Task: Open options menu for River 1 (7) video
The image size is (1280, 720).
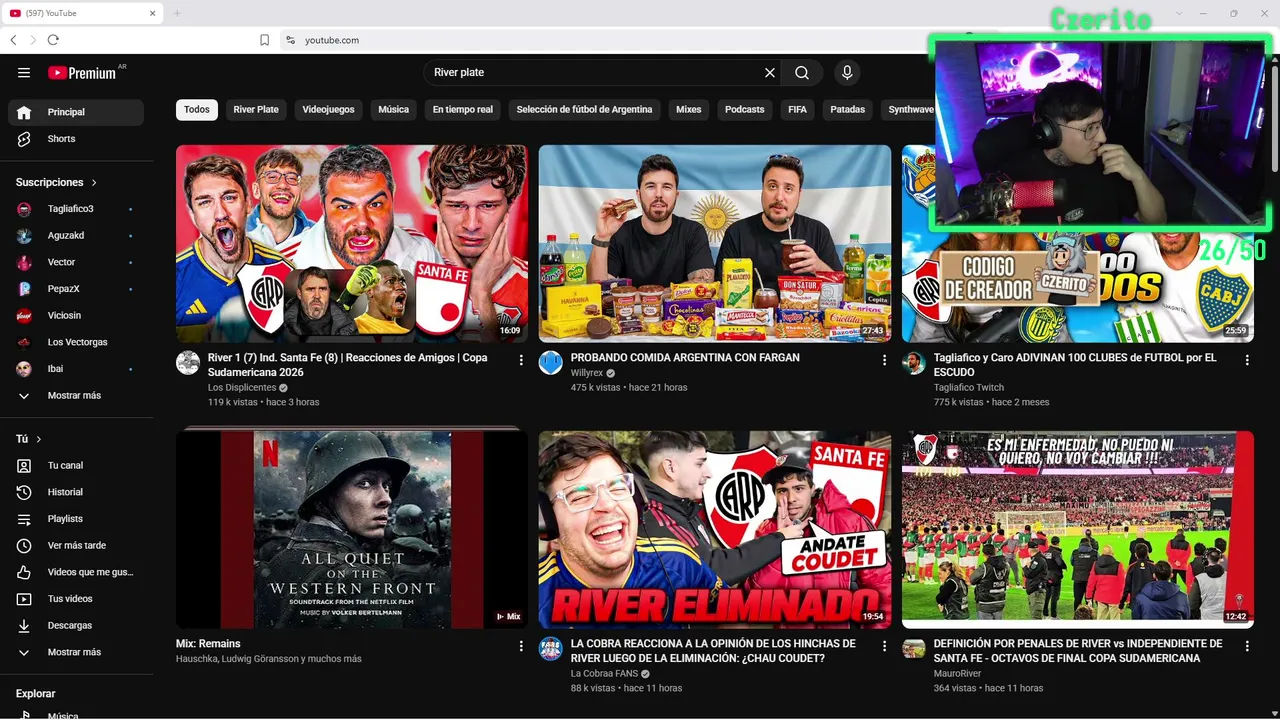Action: click(521, 360)
